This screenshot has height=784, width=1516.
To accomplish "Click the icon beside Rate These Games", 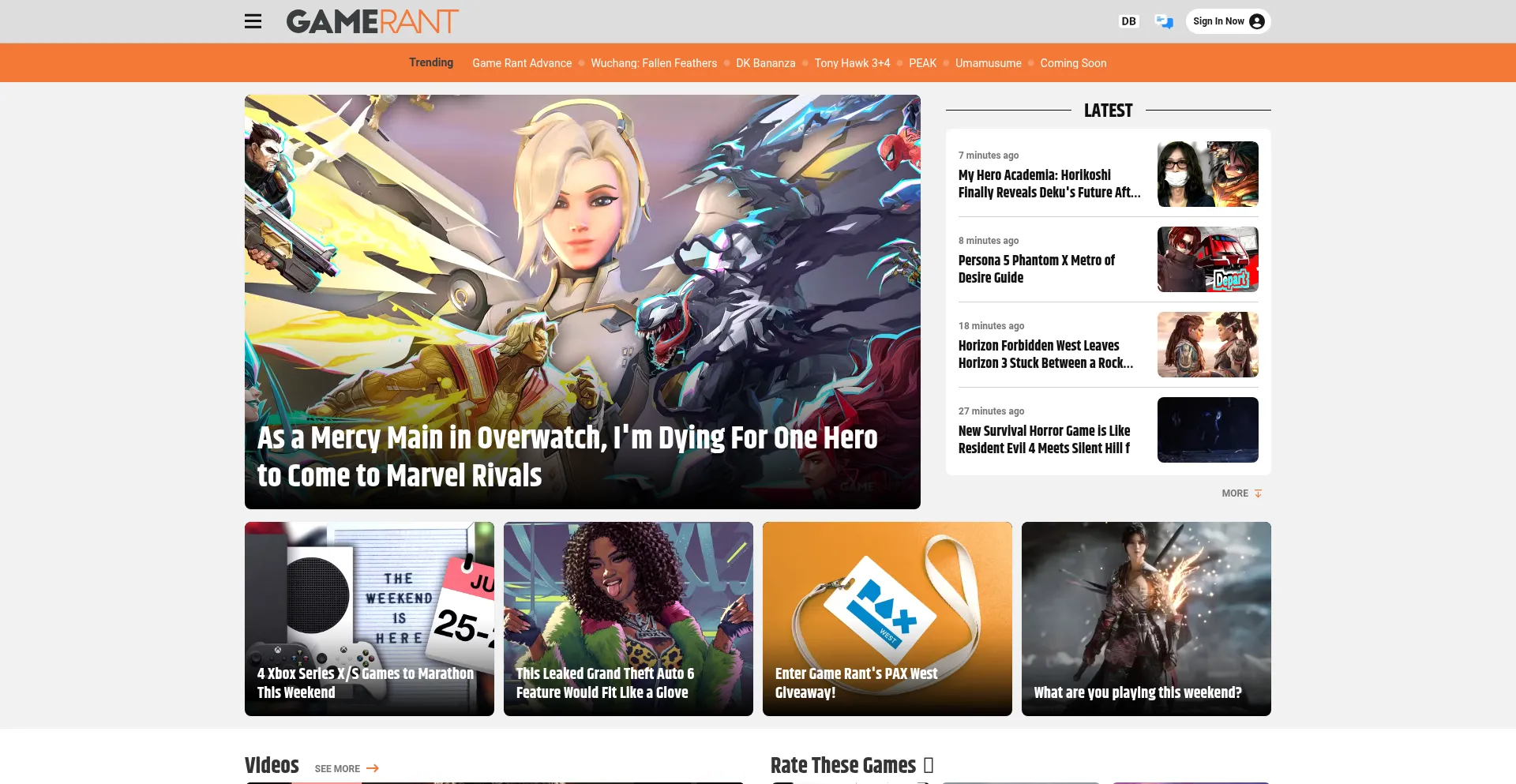I will click(929, 765).
